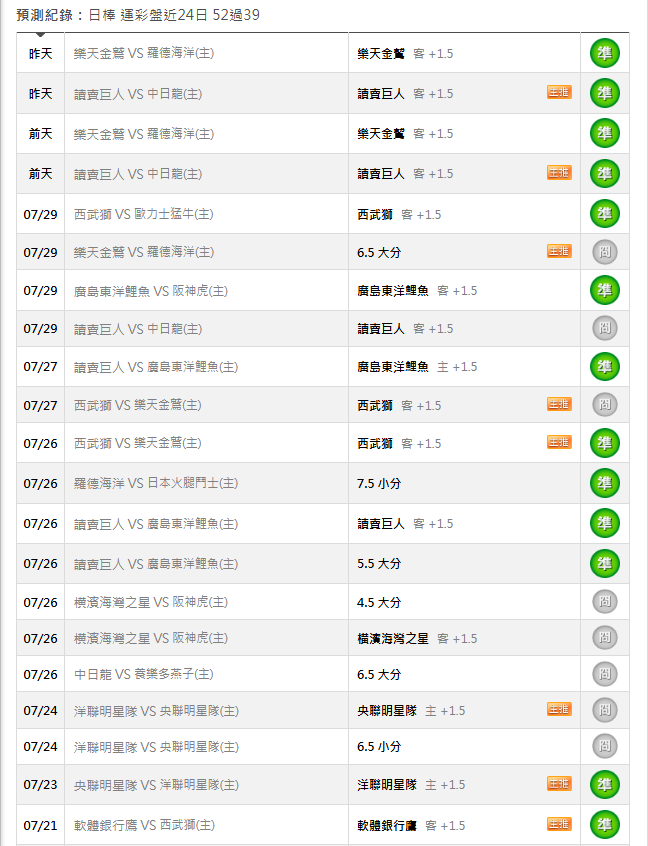648x846 pixels.
Task: Click the 主推 badge on the 07/26 西武獅 row
Action: coord(559,442)
